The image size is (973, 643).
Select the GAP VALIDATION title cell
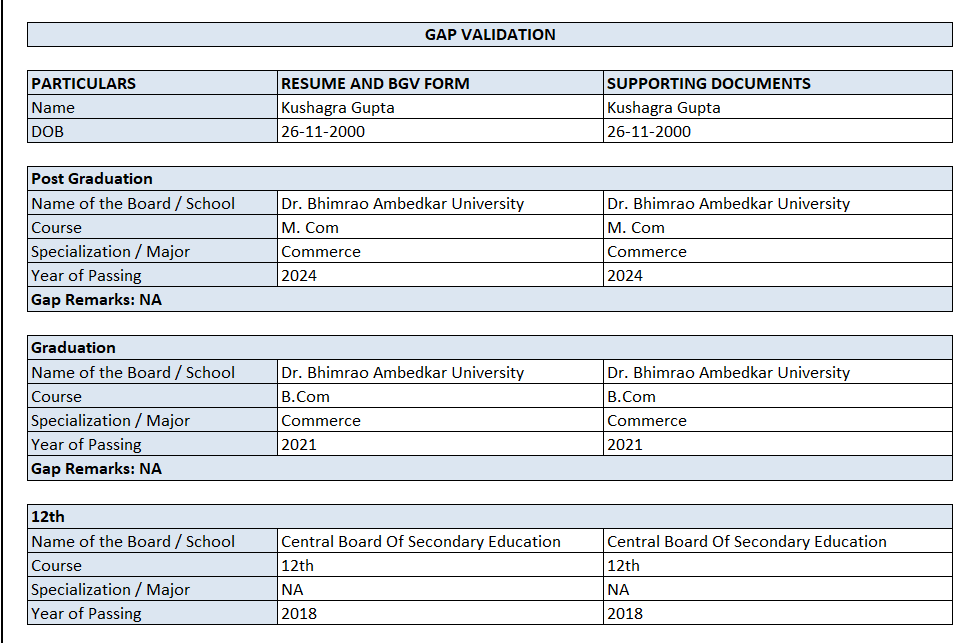click(x=490, y=35)
